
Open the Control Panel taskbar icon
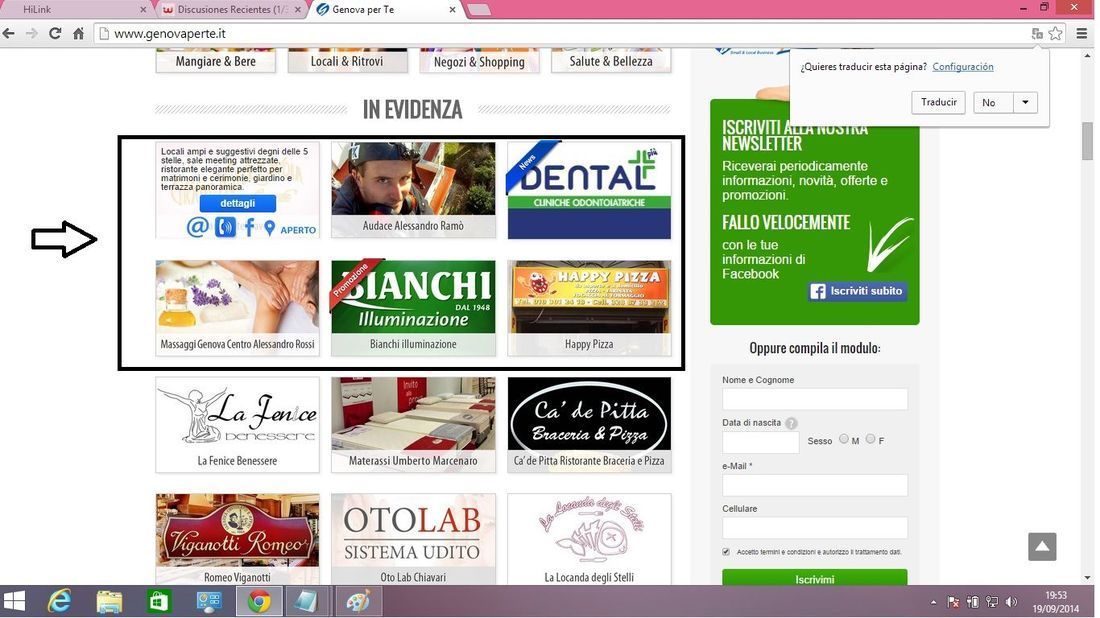pyautogui.click(x=209, y=601)
